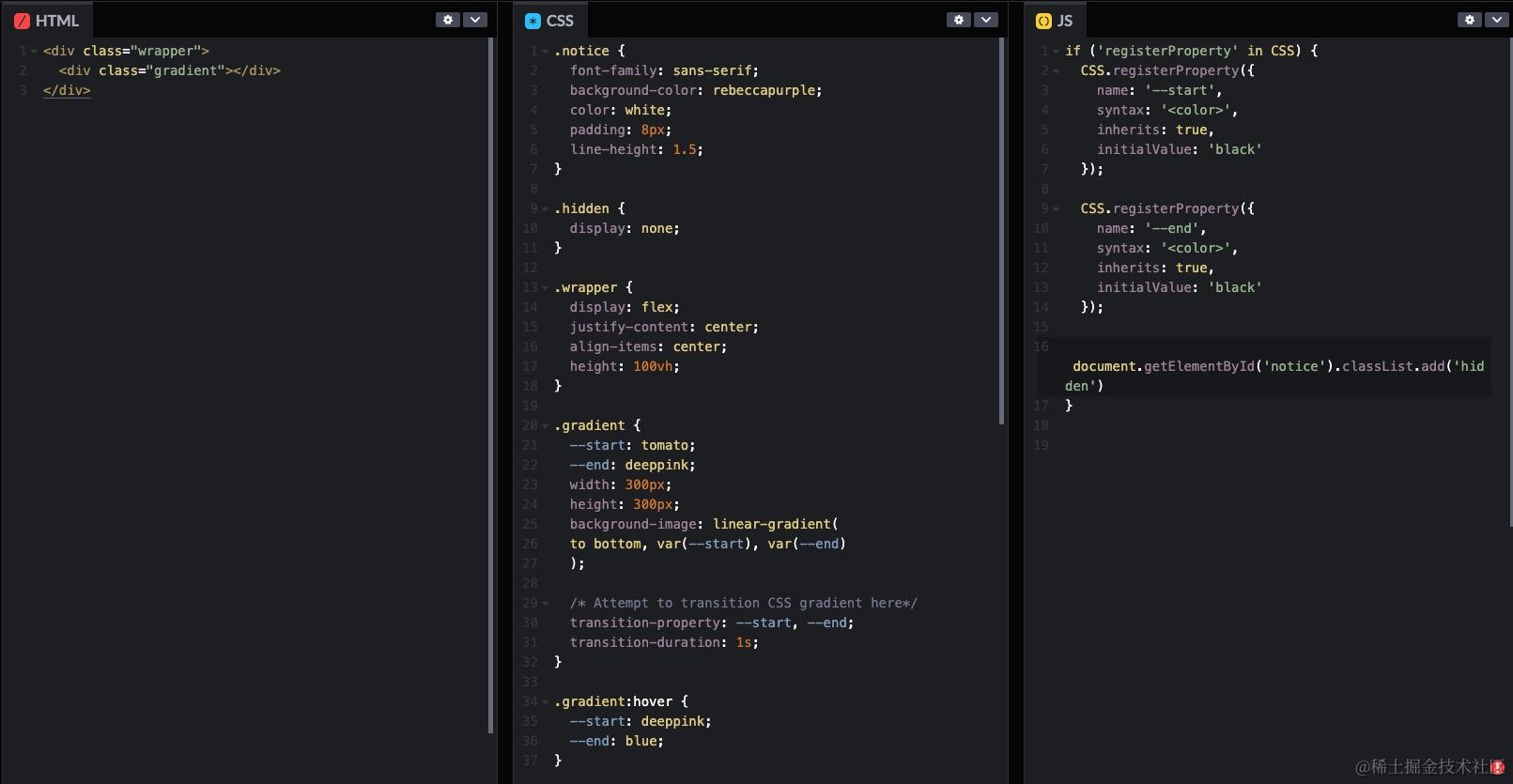Click the "if ('registerProperty' in CSS)" line
The image size is (1513, 784).
pyautogui.click(x=1191, y=51)
